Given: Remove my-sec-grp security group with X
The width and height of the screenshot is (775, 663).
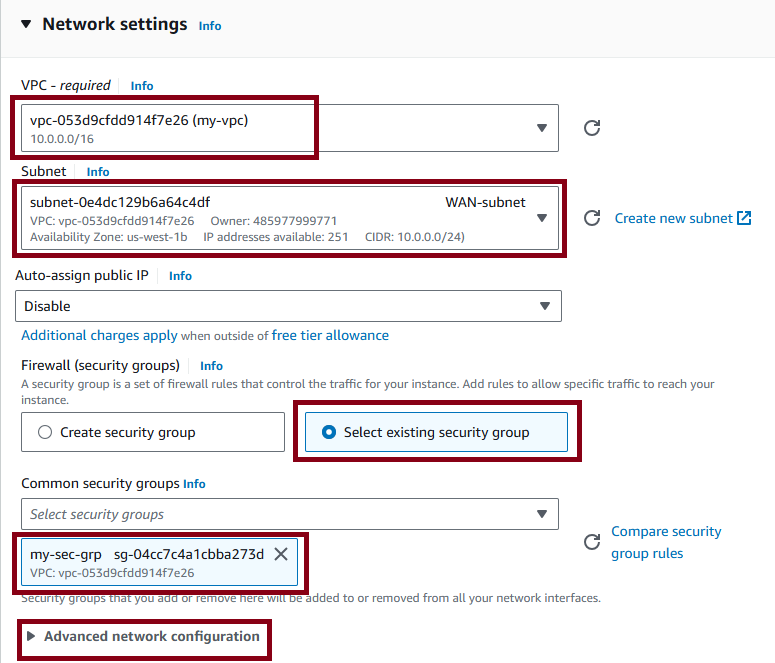Looking at the screenshot, I should point(281,554).
